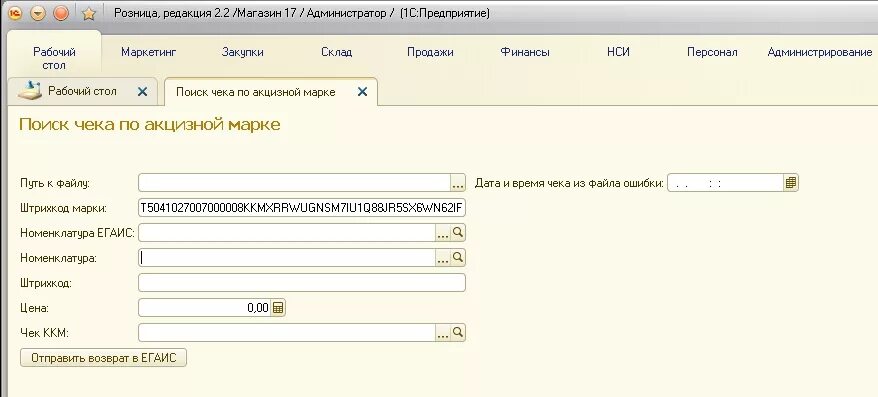Close the Поиск чека по акцизной марке tab

362,92
